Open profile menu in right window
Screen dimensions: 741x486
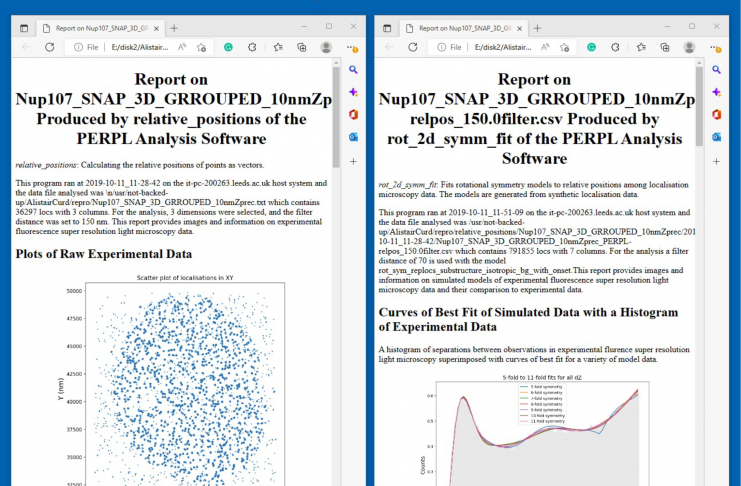(x=689, y=47)
